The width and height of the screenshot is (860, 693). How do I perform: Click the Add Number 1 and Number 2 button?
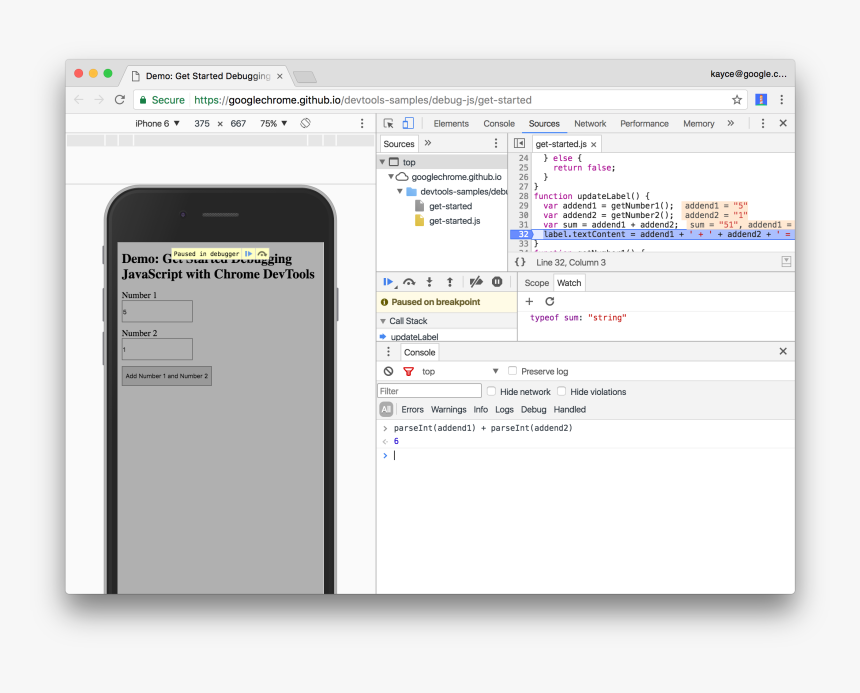pyautogui.click(x=166, y=375)
